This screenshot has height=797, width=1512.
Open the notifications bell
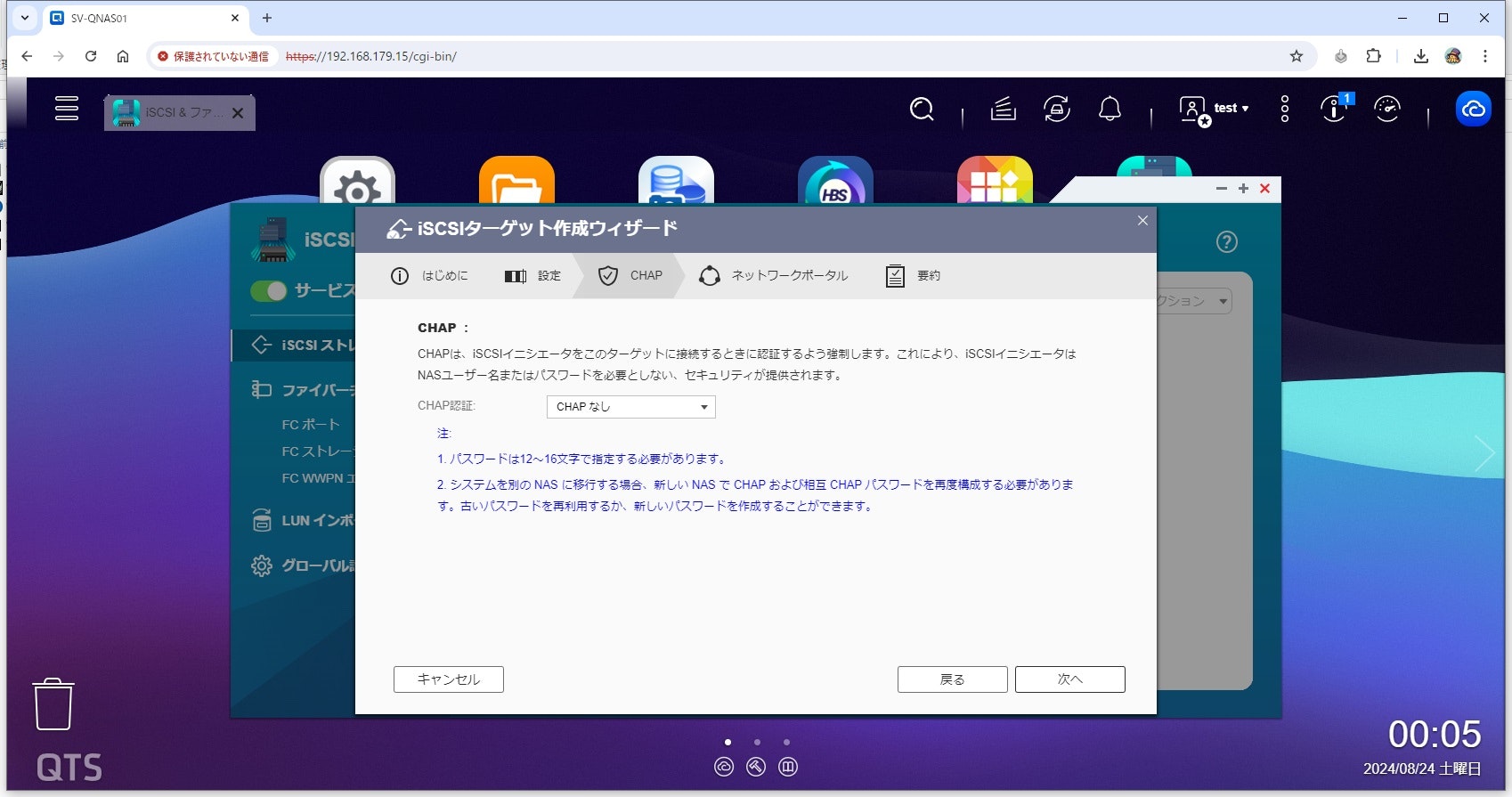(x=1110, y=110)
